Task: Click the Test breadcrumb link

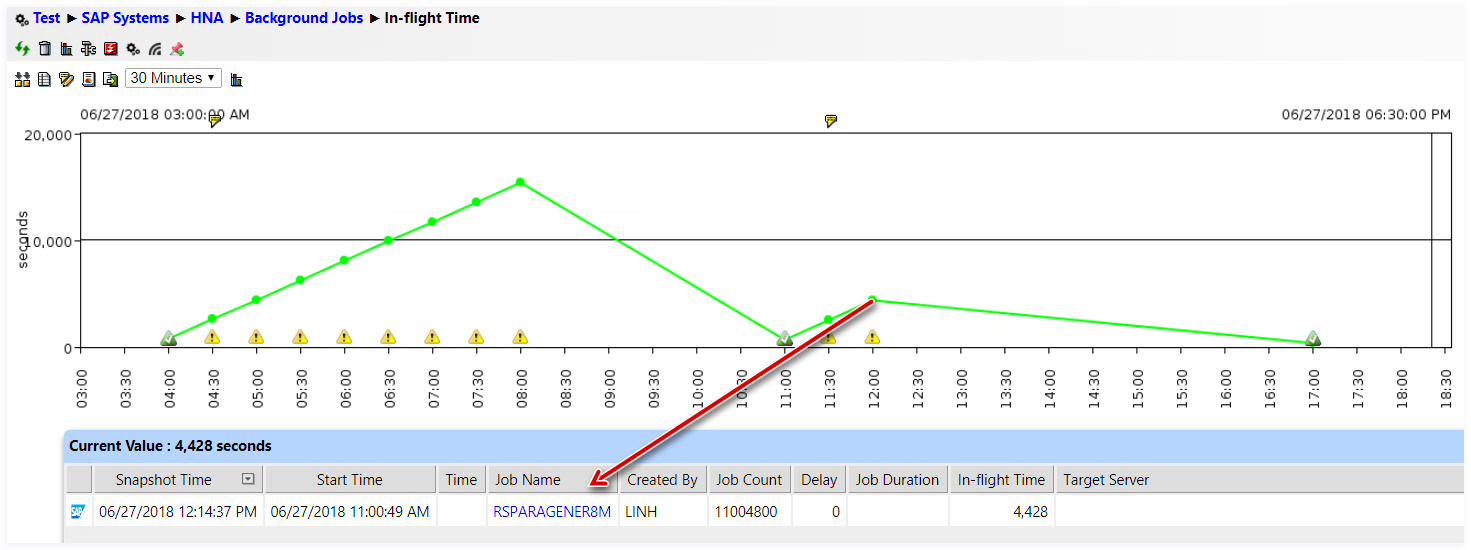Action: 47,18
